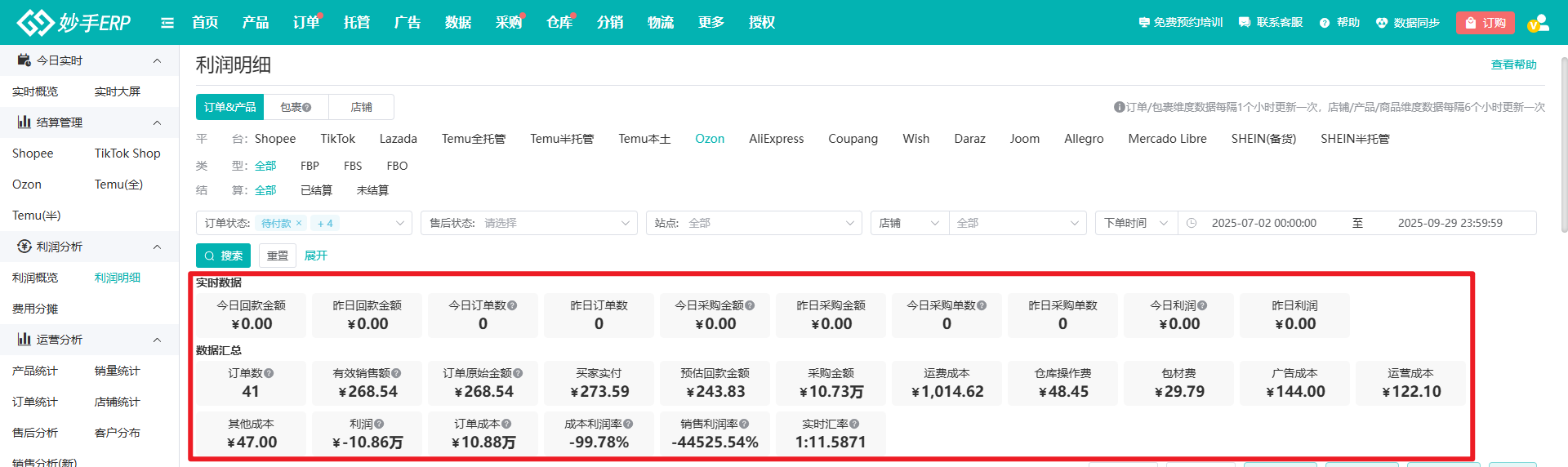Viewport: 1568px width, 467px height.
Task: Switch to the 订单&产品 tab
Action: [229, 107]
